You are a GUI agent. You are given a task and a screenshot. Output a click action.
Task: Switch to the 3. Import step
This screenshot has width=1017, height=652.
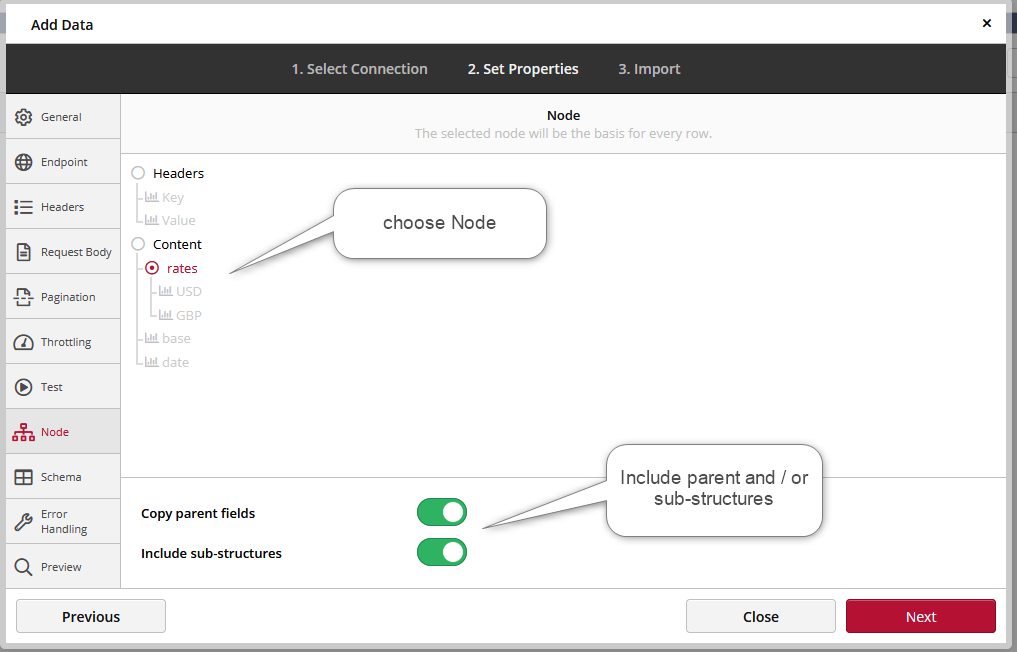648,69
